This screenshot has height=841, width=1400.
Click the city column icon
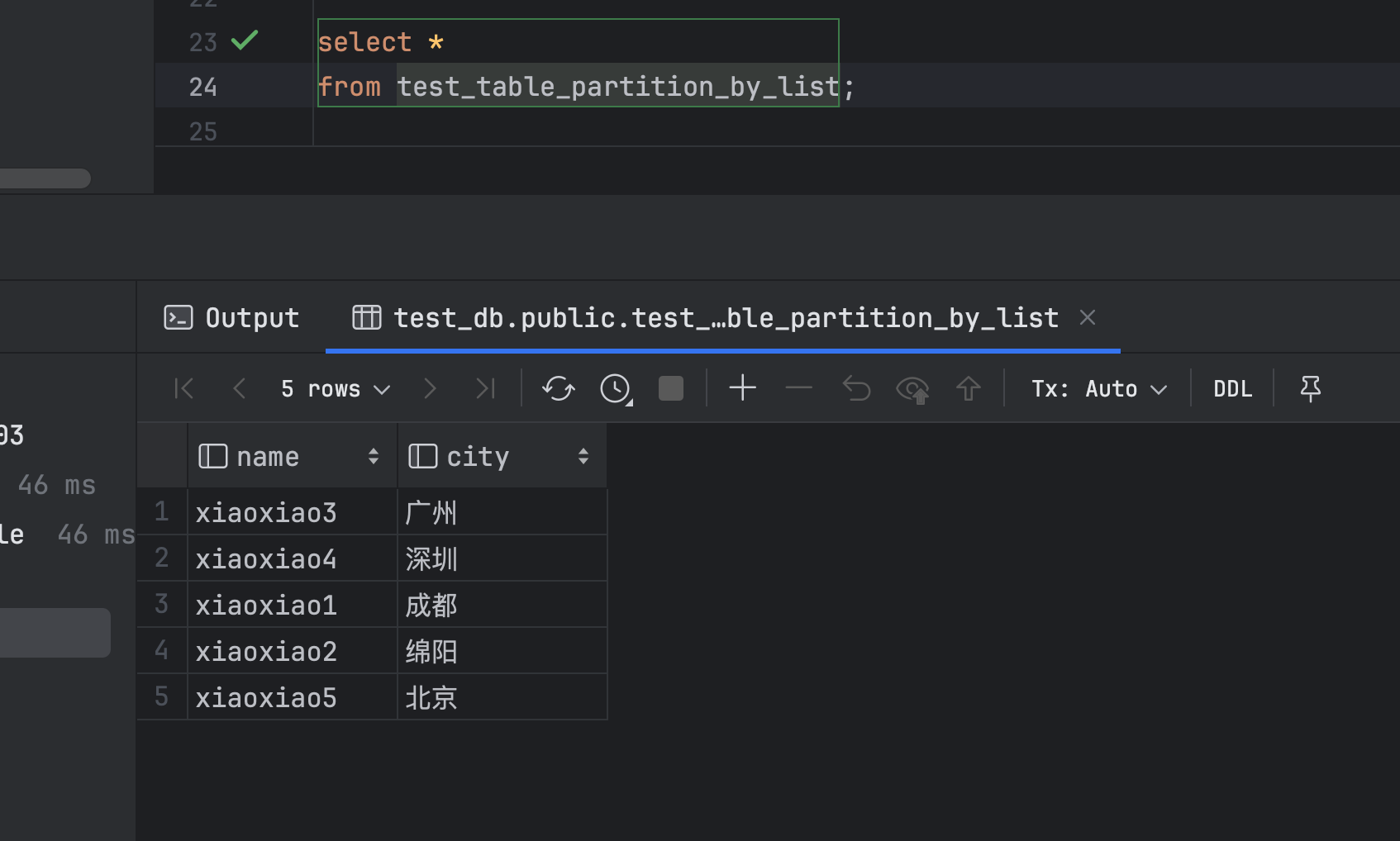[423, 456]
